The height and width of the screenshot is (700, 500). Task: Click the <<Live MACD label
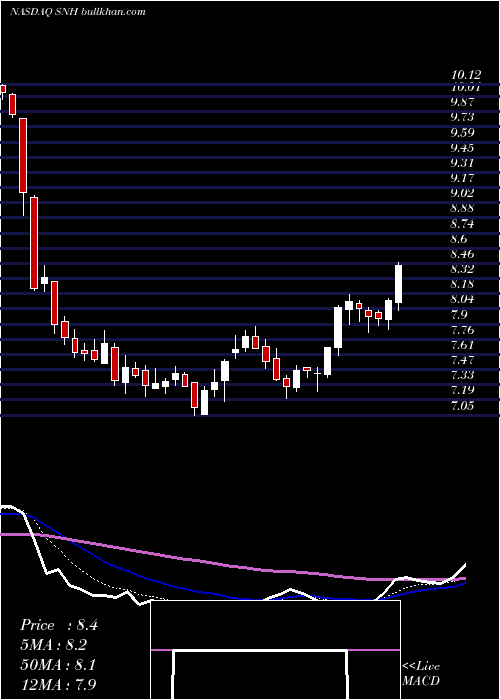pos(421,673)
